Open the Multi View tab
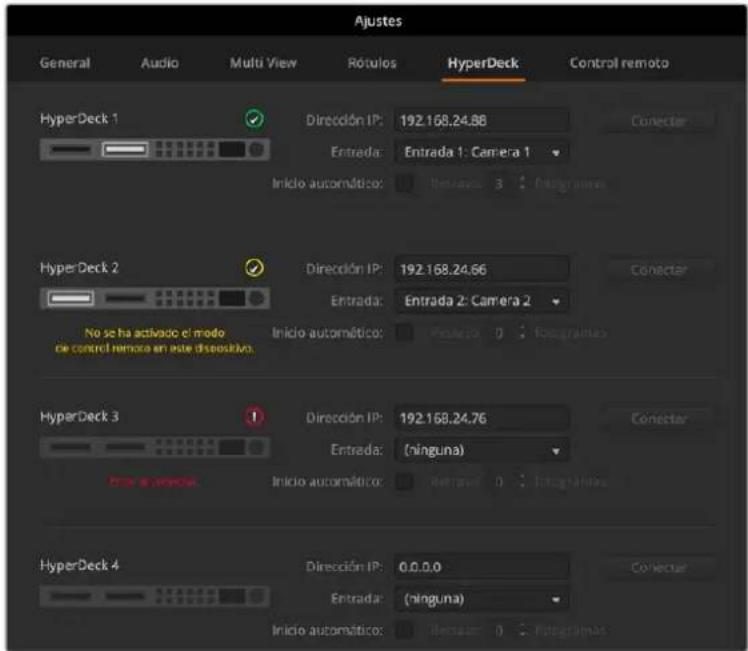Viewport: 748px width, 651px height. (x=263, y=63)
